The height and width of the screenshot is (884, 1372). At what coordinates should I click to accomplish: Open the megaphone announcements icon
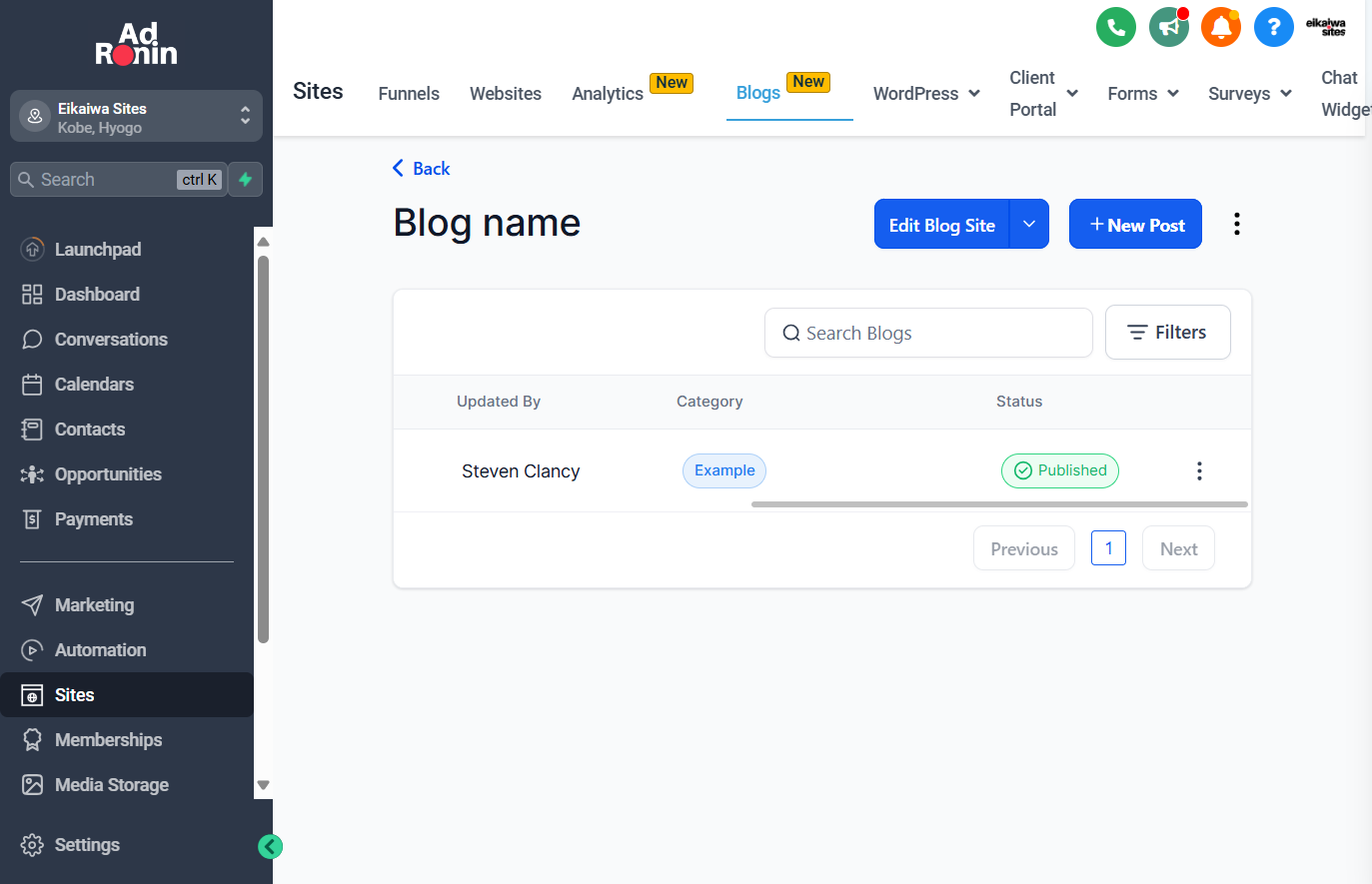[1168, 27]
